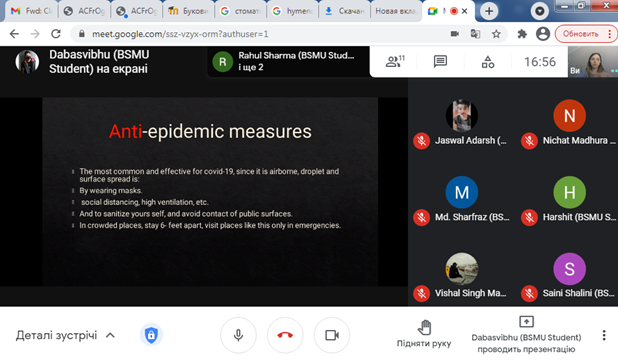Image resolution: width=618 pixels, height=363 pixels.
Task: Bookmark this page with star icon
Action: tap(496, 34)
